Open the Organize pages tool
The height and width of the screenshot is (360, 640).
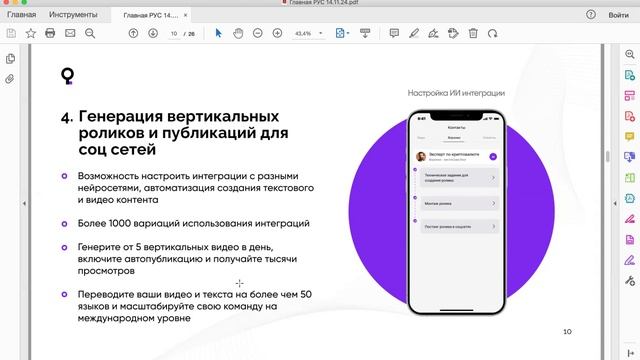click(630, 178)
